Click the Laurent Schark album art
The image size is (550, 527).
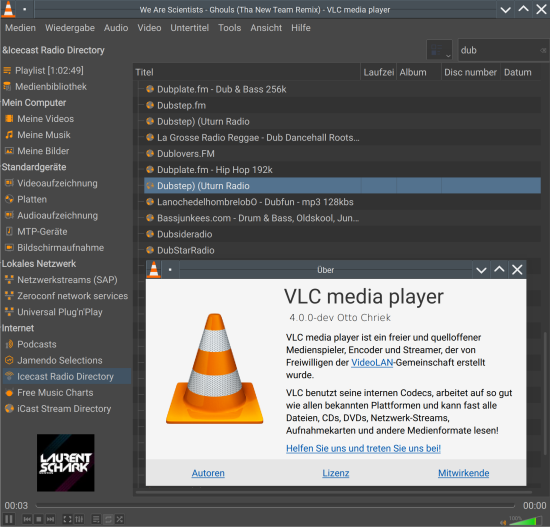coord(66,463)
